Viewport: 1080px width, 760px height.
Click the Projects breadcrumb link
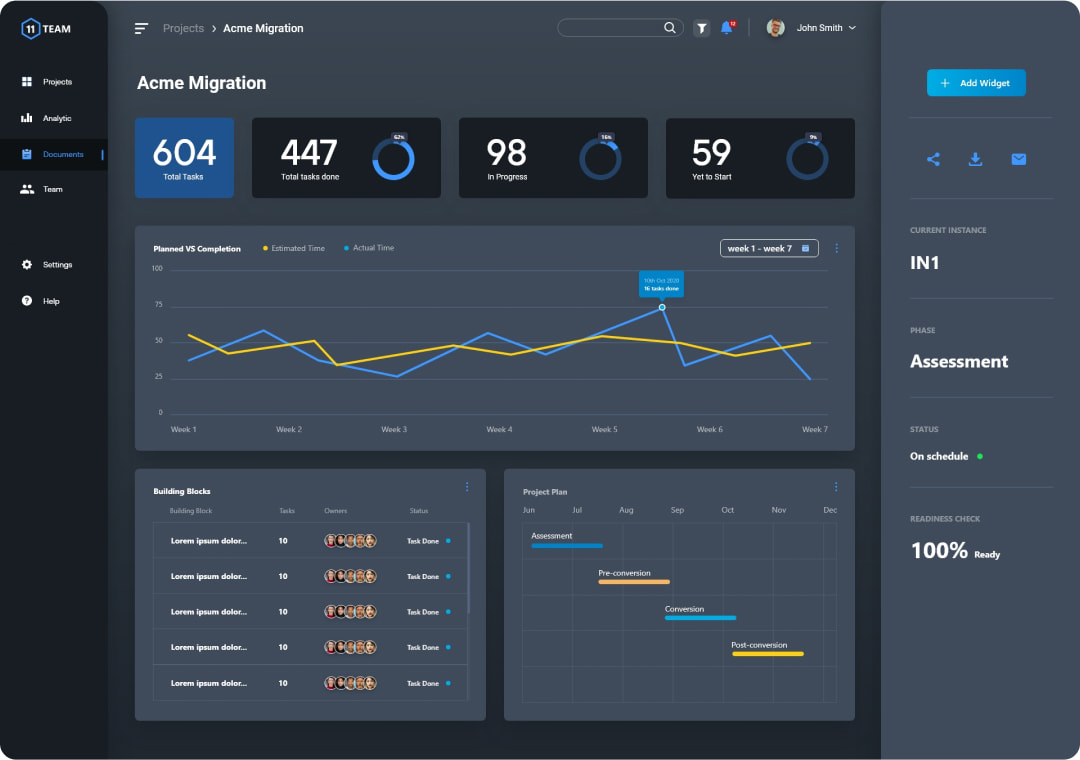[x=183, y=28]
